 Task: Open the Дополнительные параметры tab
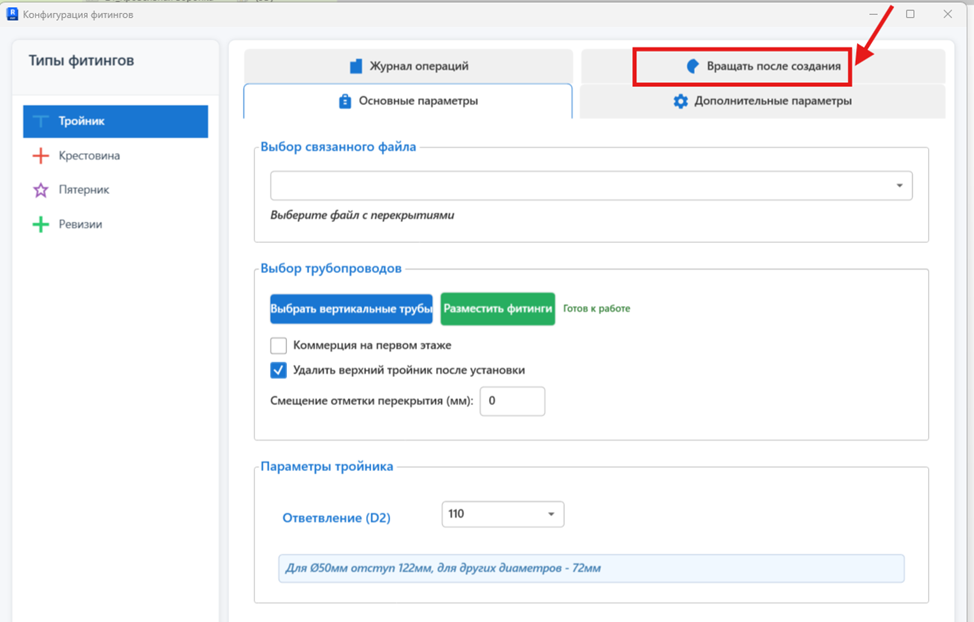763,101
